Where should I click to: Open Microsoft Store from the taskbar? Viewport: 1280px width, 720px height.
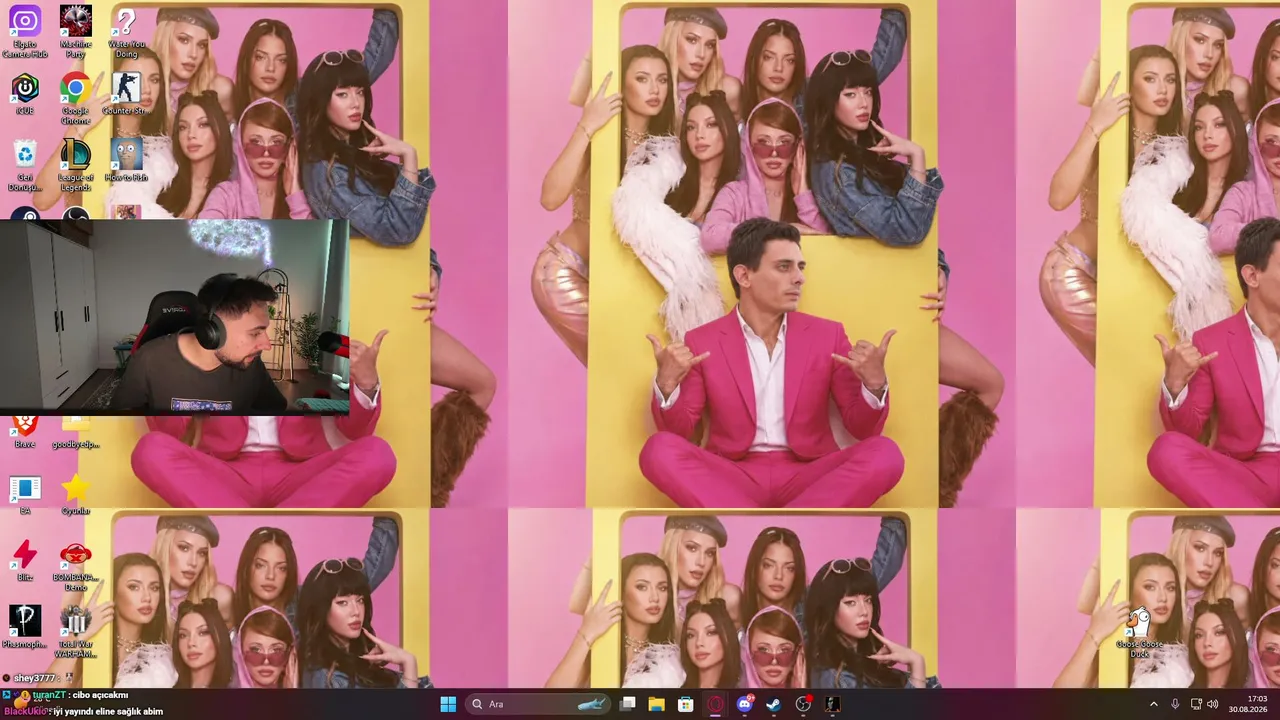point(685,704)
